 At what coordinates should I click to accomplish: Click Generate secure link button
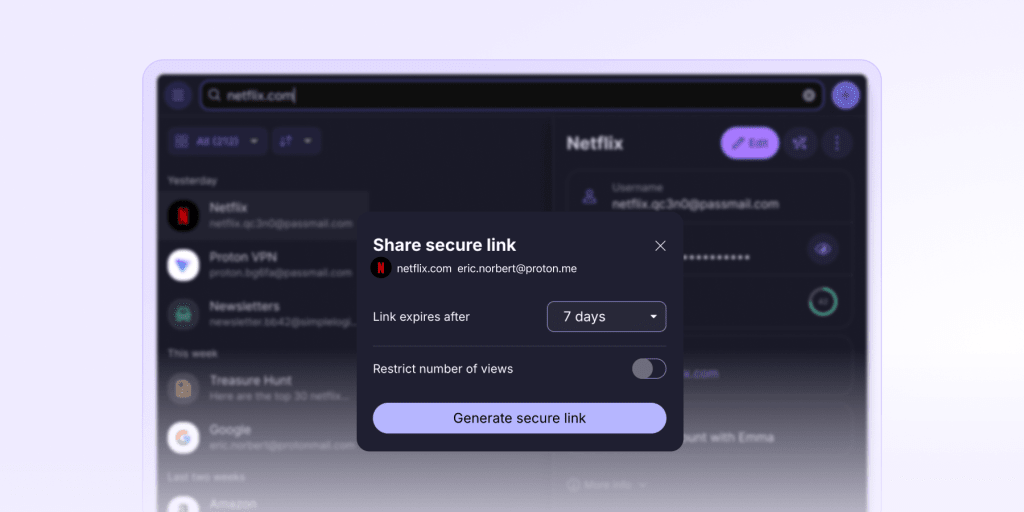519,418
